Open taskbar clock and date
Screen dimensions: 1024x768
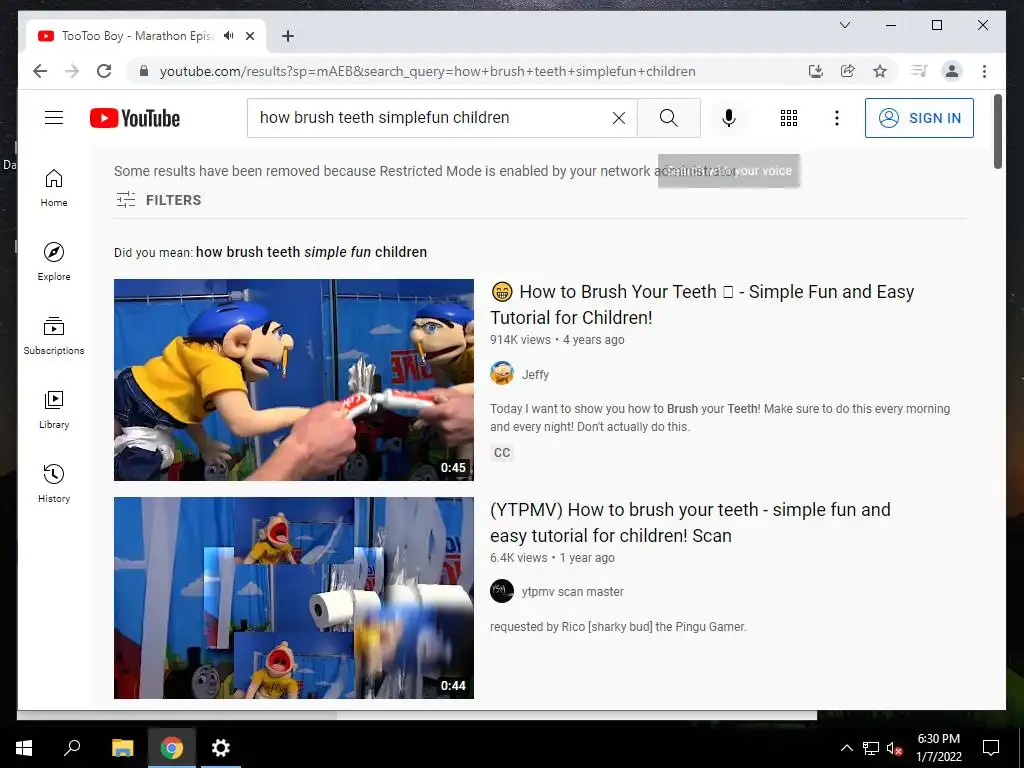tap(938, 748)
